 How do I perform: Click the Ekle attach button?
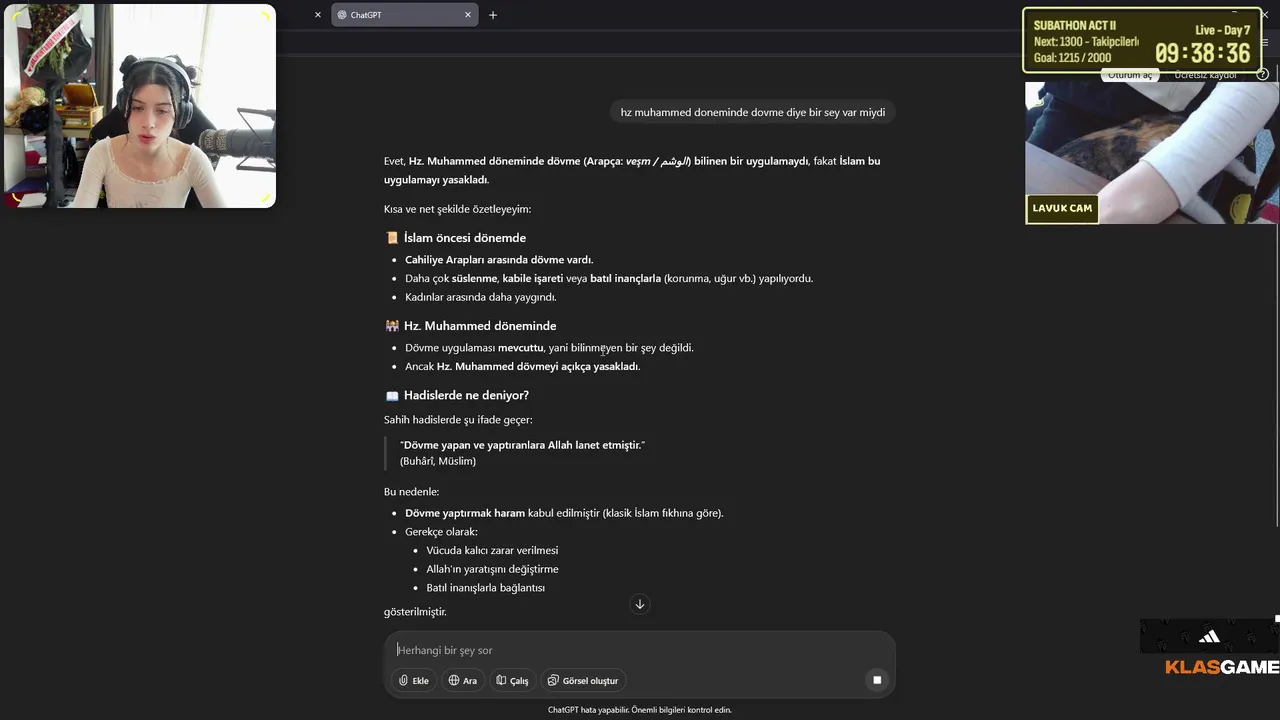coord(413,680)
